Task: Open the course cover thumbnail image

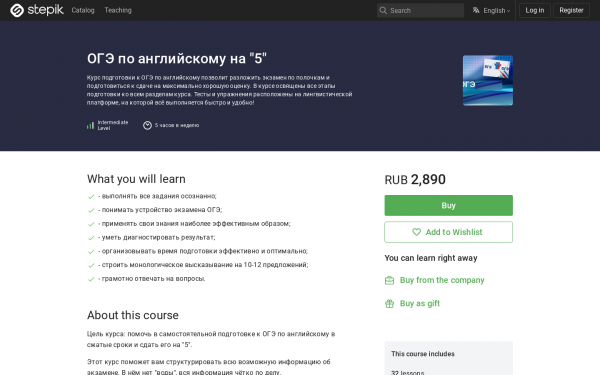Action: pyautogui.click(x=488, y=80)
